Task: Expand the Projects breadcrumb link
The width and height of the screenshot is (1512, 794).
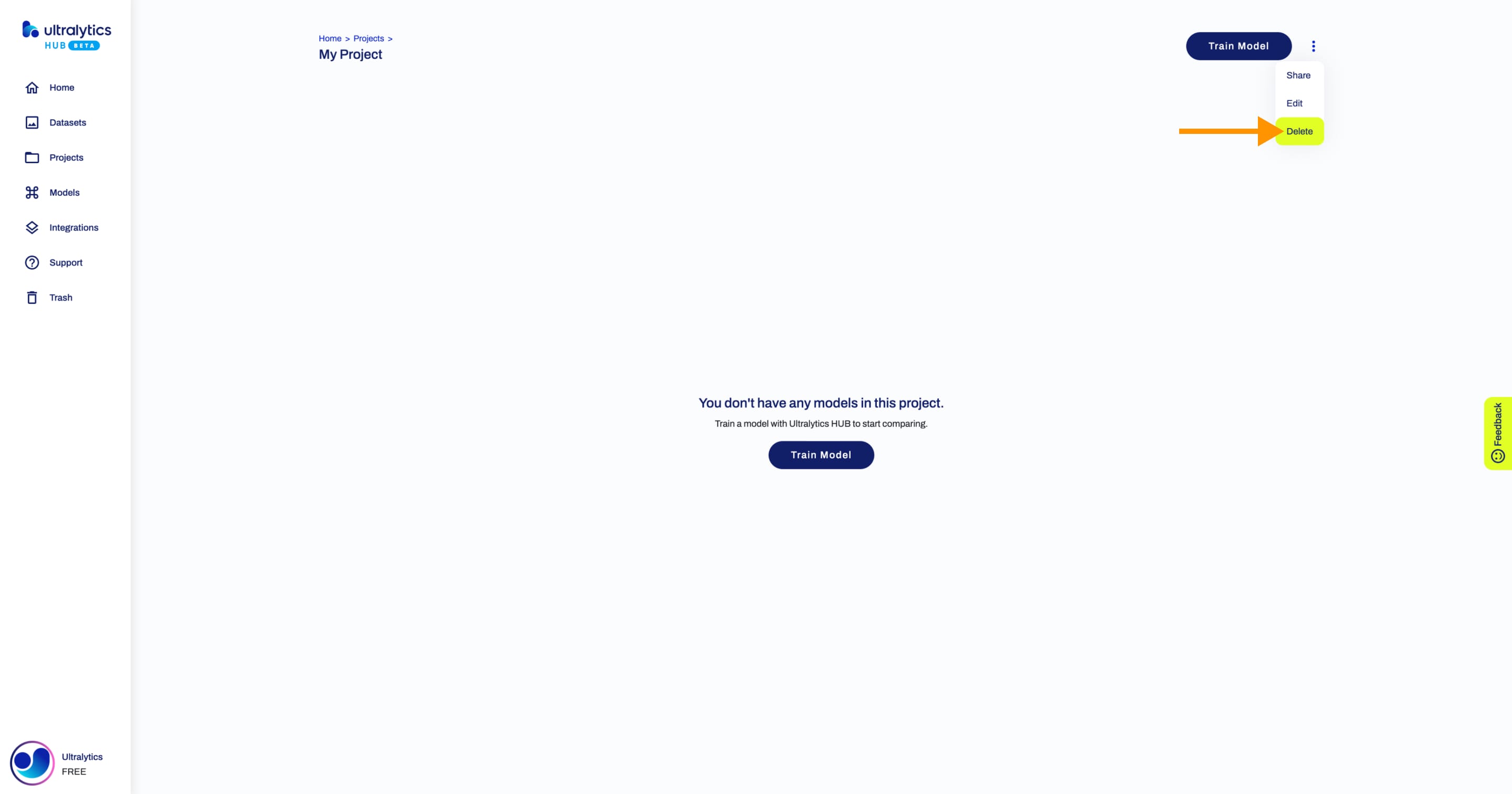Action: pyautogui.click(x=368, y=38)
